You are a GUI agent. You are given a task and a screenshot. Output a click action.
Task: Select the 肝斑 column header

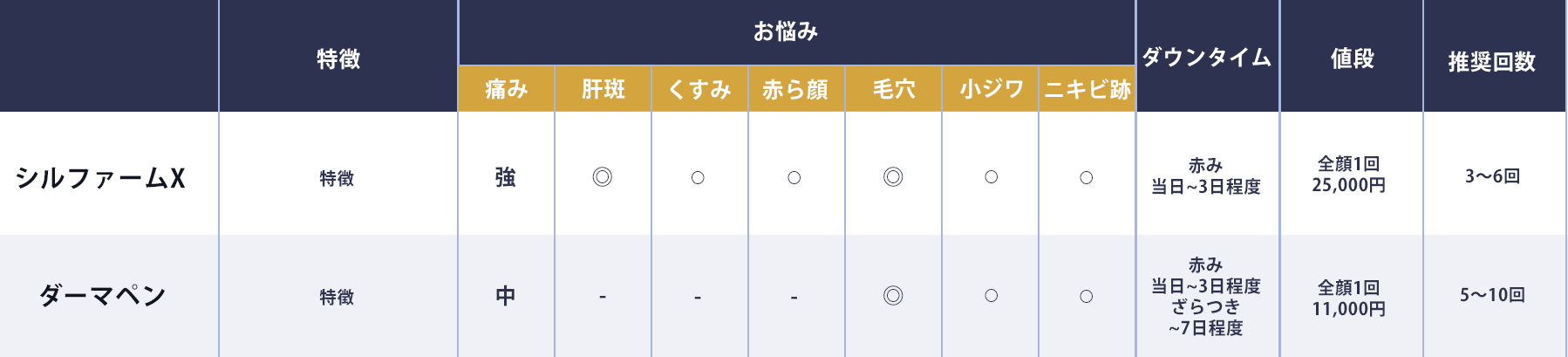pos(603,89)
